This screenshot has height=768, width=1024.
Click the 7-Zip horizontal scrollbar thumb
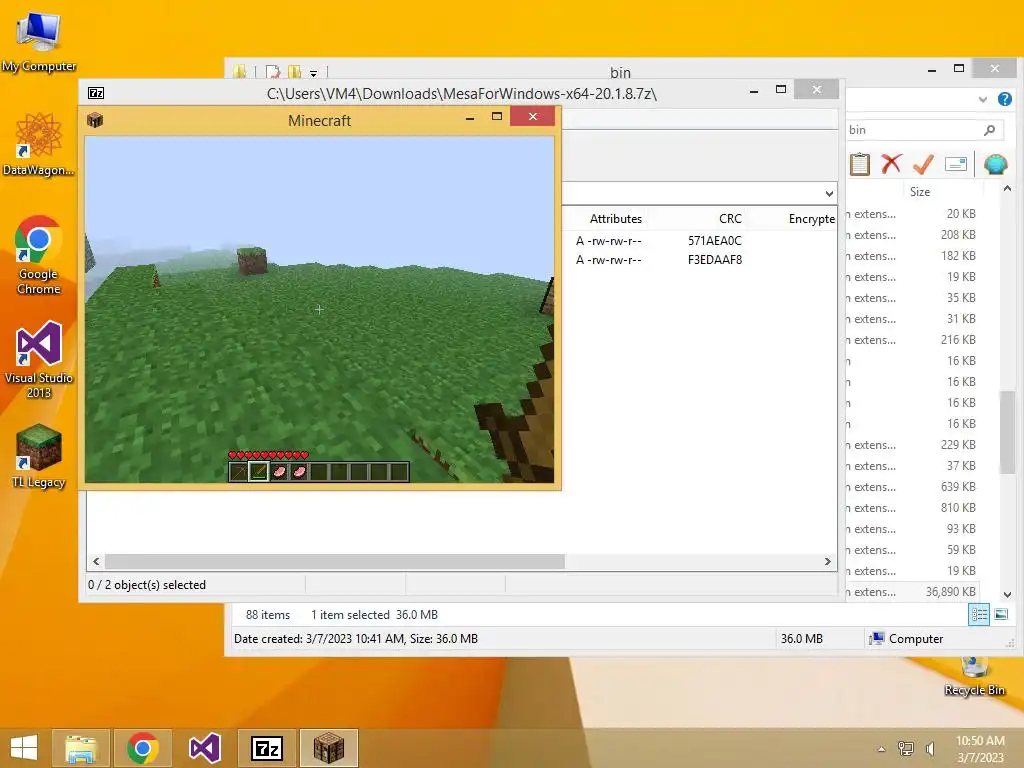point(335,562)
